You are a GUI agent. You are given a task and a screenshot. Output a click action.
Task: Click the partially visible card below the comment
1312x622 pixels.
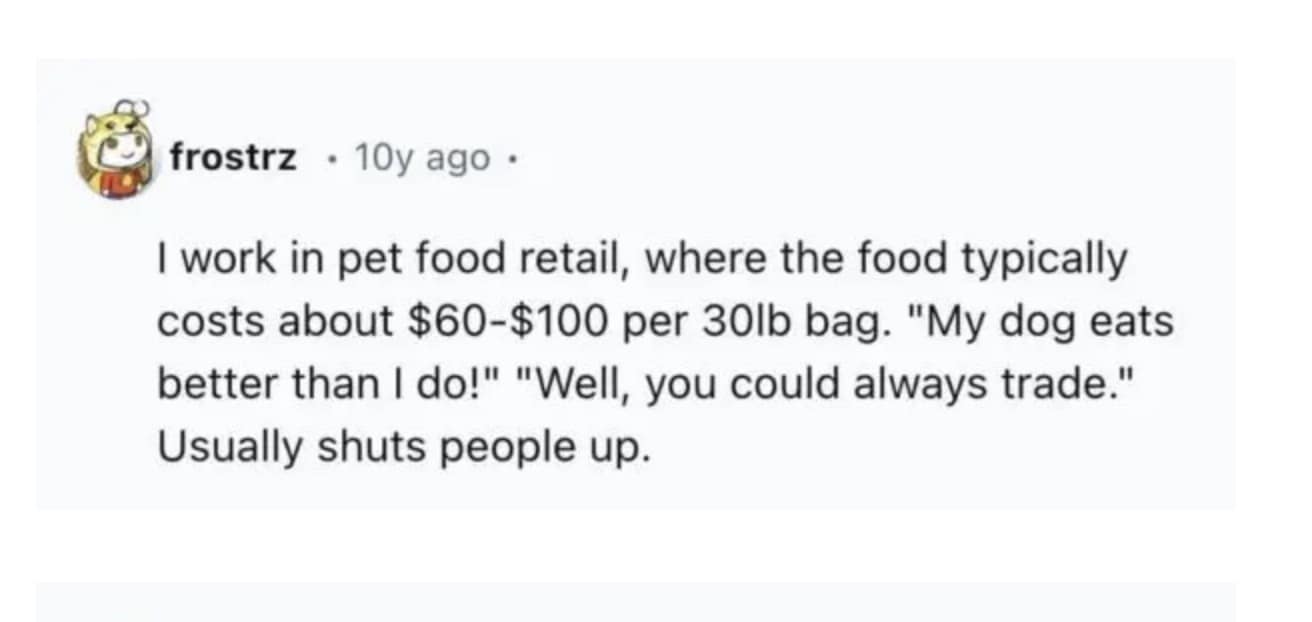pos(636,605)
